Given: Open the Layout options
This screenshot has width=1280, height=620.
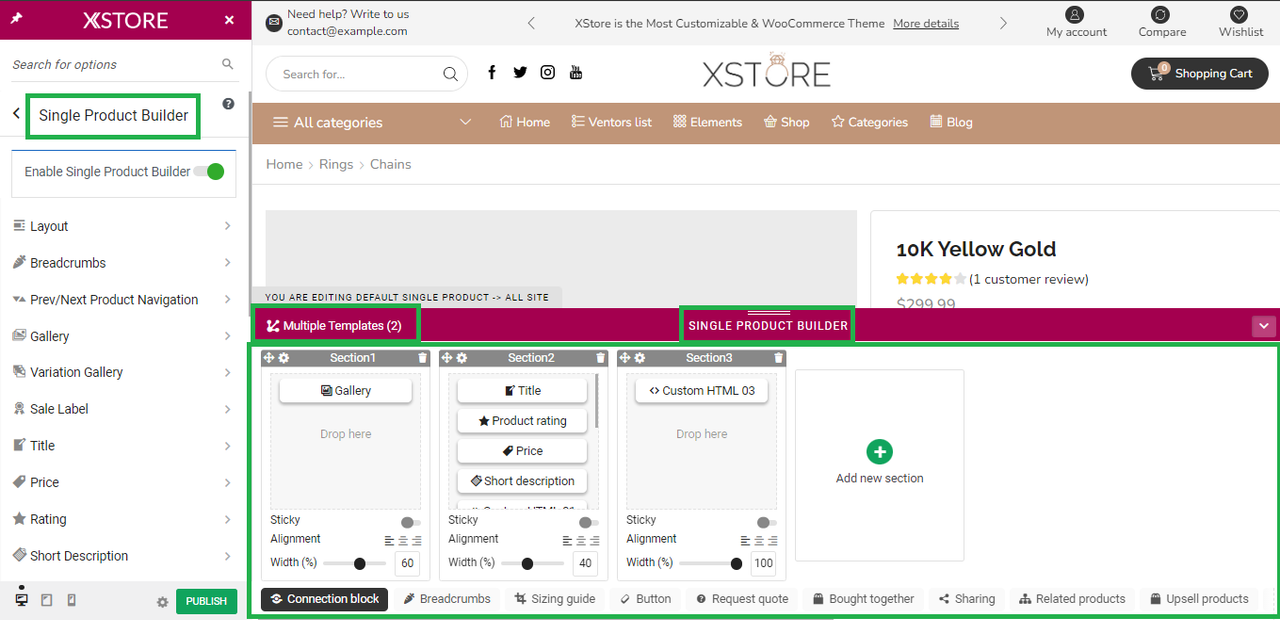Looking at the screenshot, I should [x=124, y=226].
